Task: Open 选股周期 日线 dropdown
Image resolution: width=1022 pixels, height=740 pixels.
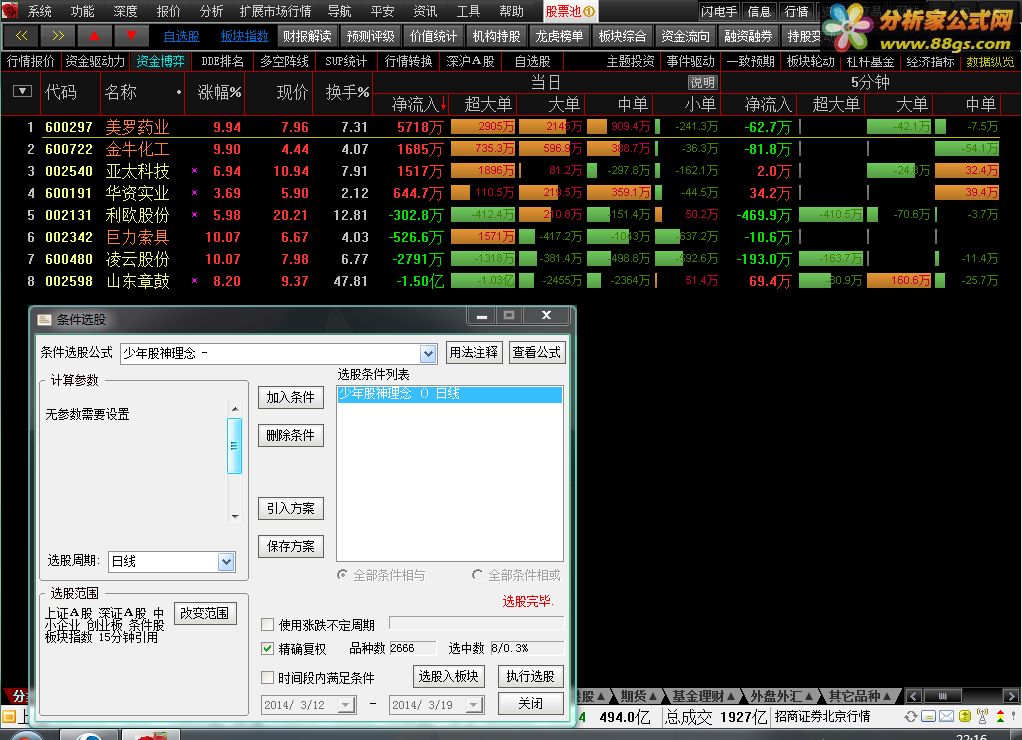Action: 226,561
